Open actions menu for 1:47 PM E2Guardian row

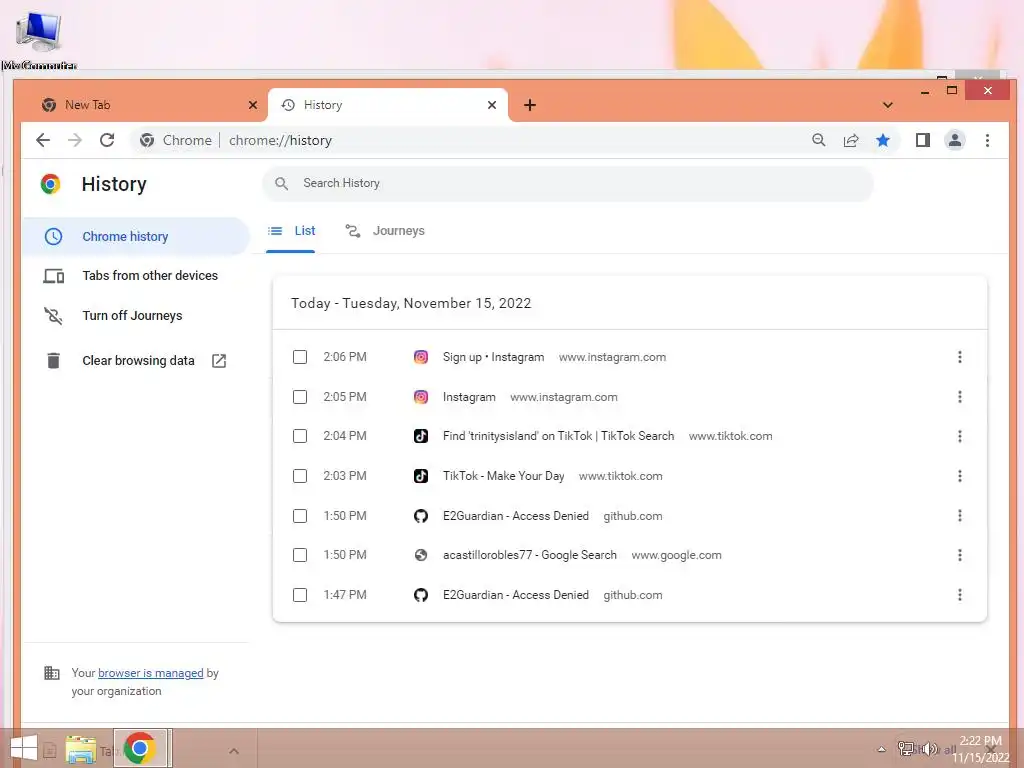pos(959,594)
